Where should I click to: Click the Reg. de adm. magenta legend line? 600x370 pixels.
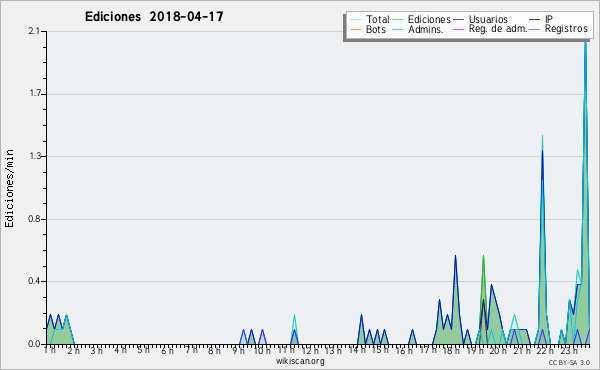coord(458,29)
